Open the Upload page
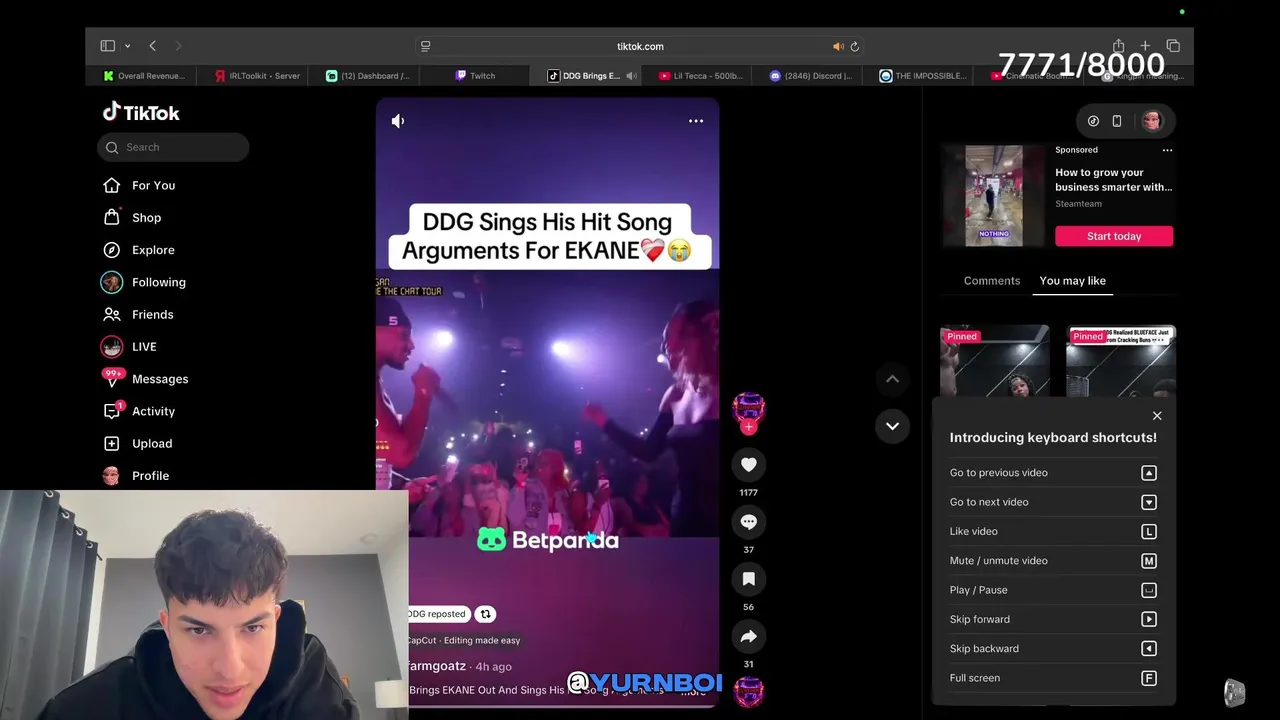Viewport: 1280px width, 720px height. pyautogui.click(x=138, y=443)
